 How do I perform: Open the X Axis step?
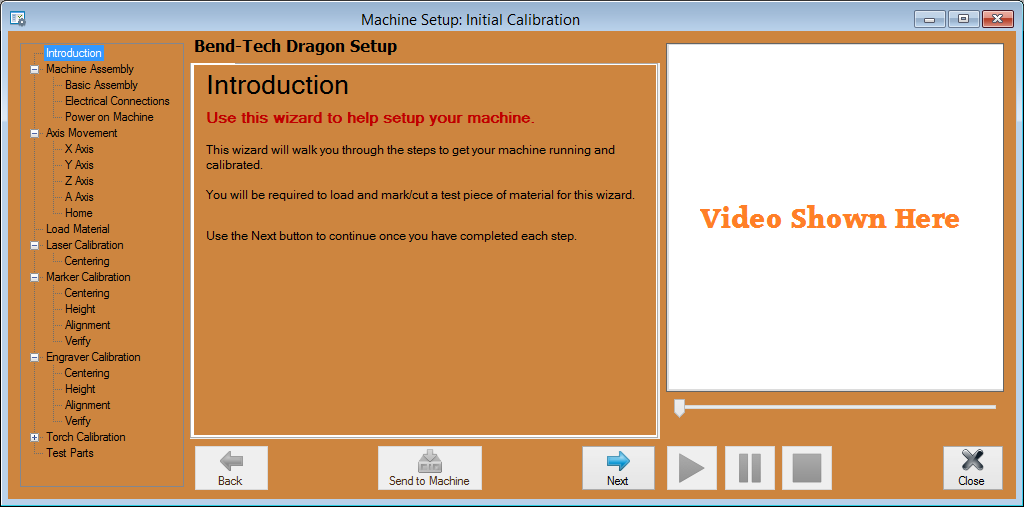[x=79, y=149]
